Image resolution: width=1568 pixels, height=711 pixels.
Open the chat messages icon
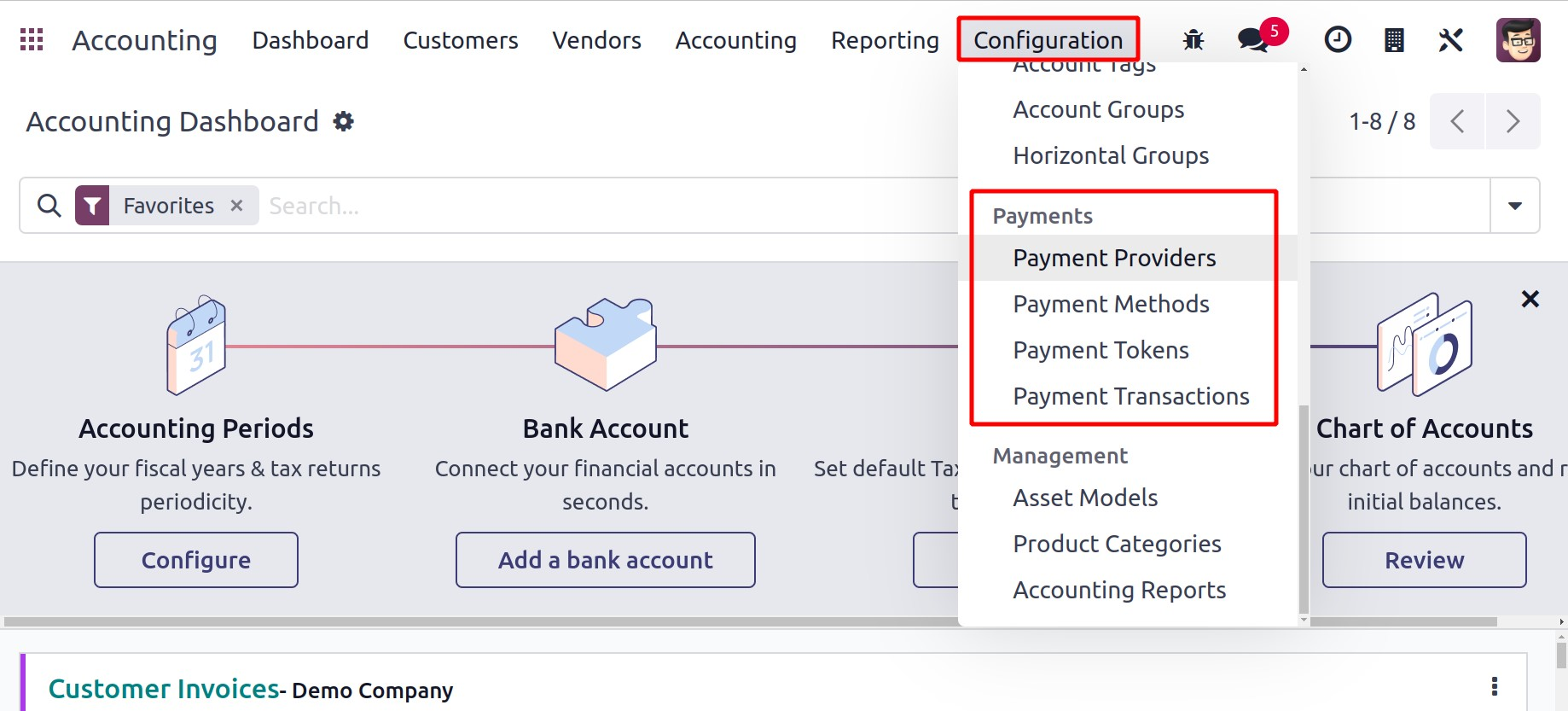[1252, 40]
